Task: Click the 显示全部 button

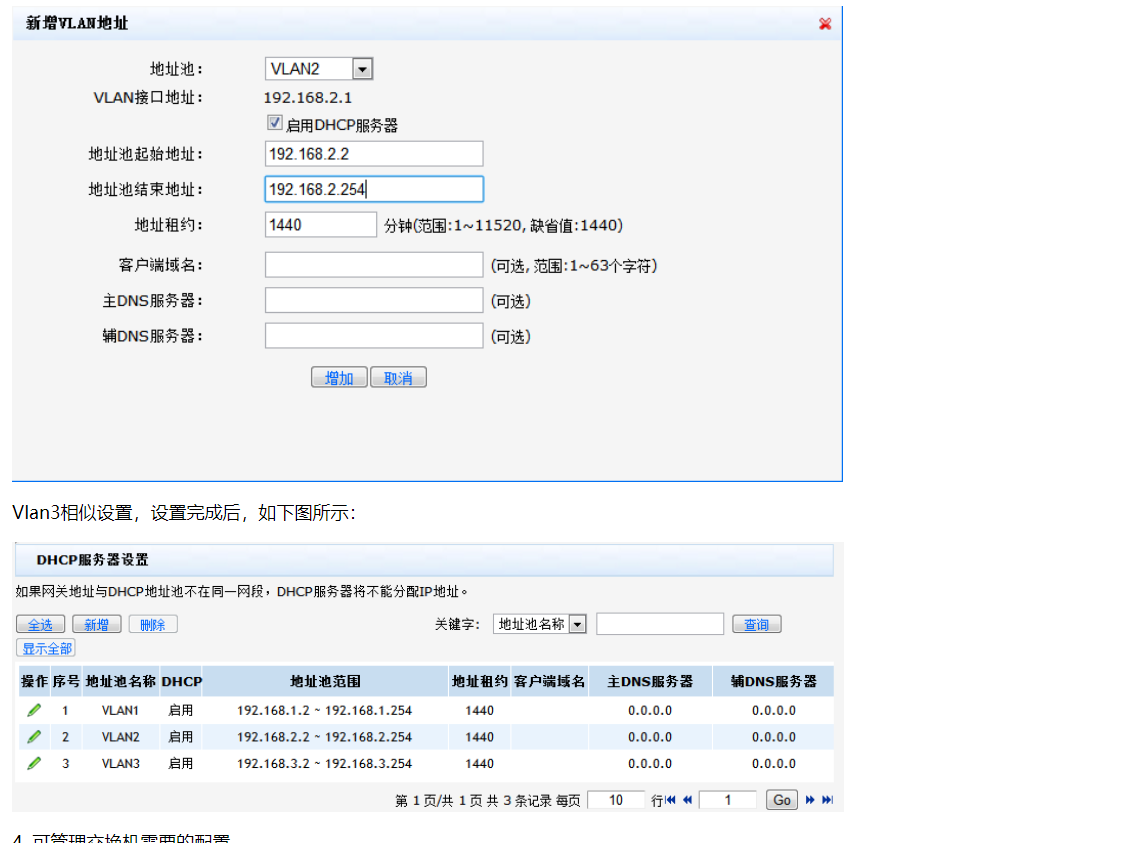Action: [47, 648]
